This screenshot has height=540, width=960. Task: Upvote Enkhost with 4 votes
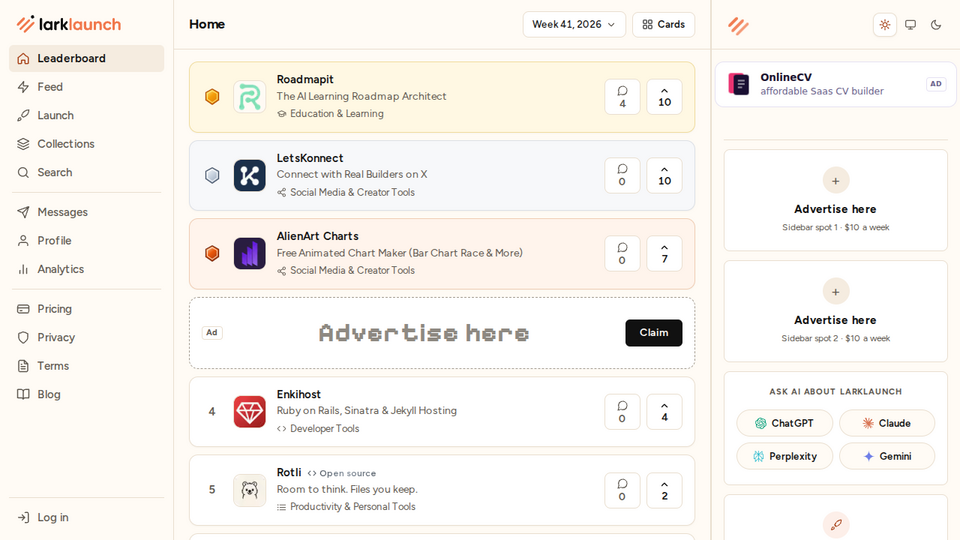(664, 411)
